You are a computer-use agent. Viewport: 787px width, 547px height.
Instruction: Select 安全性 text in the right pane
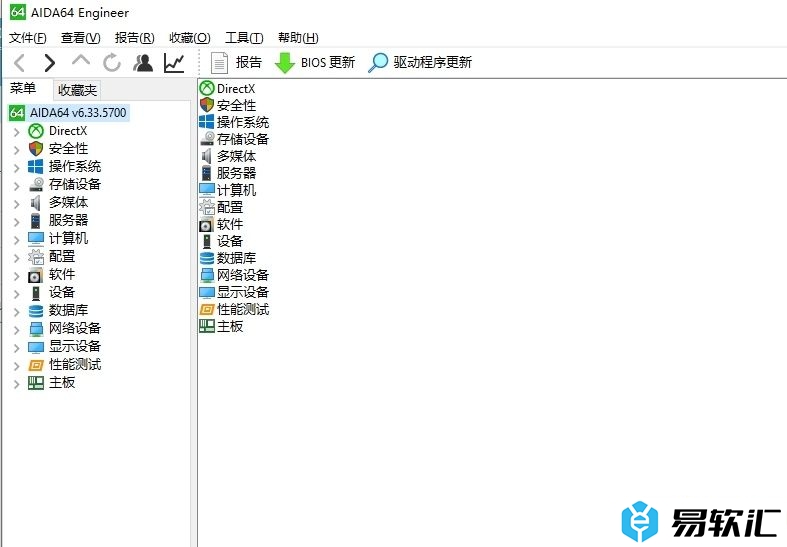(236, 105)
